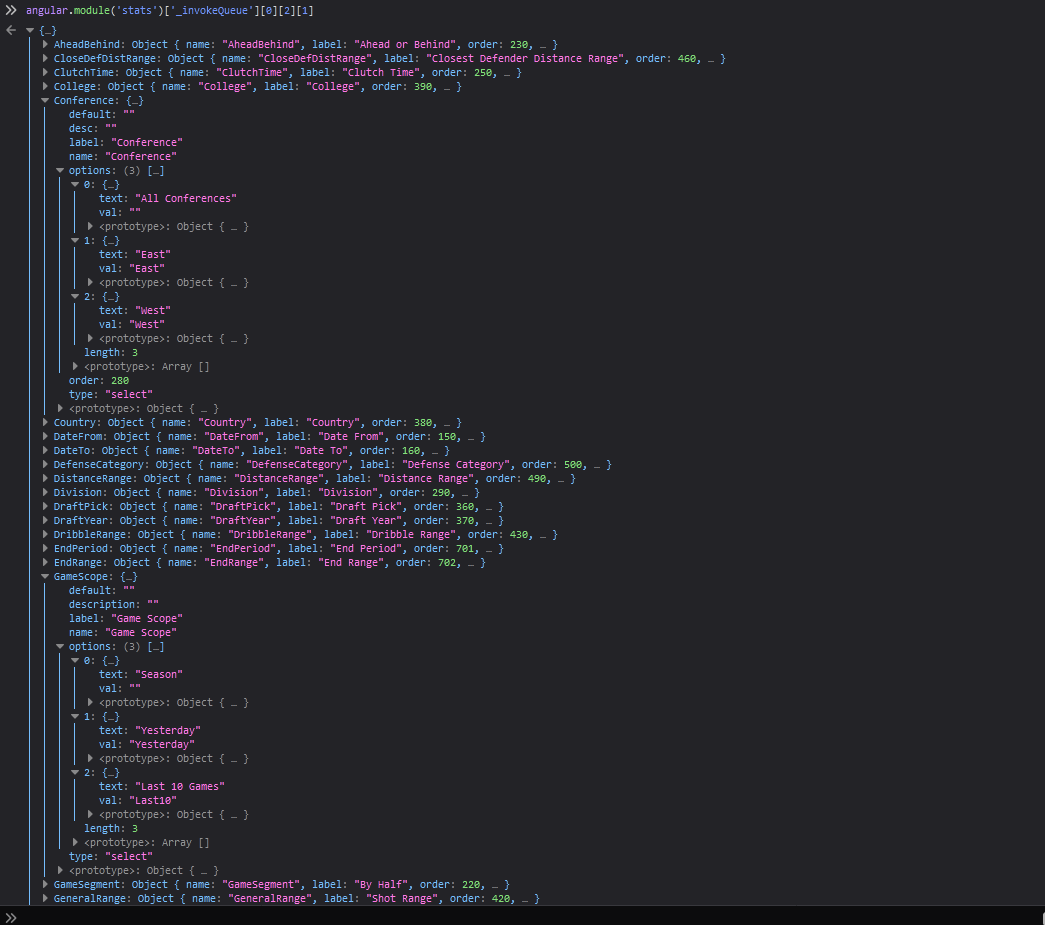The width and height of the screenshot is (1045, 925).
Task: Collapse the GameScope object
Action: click(x=45, y=576)
